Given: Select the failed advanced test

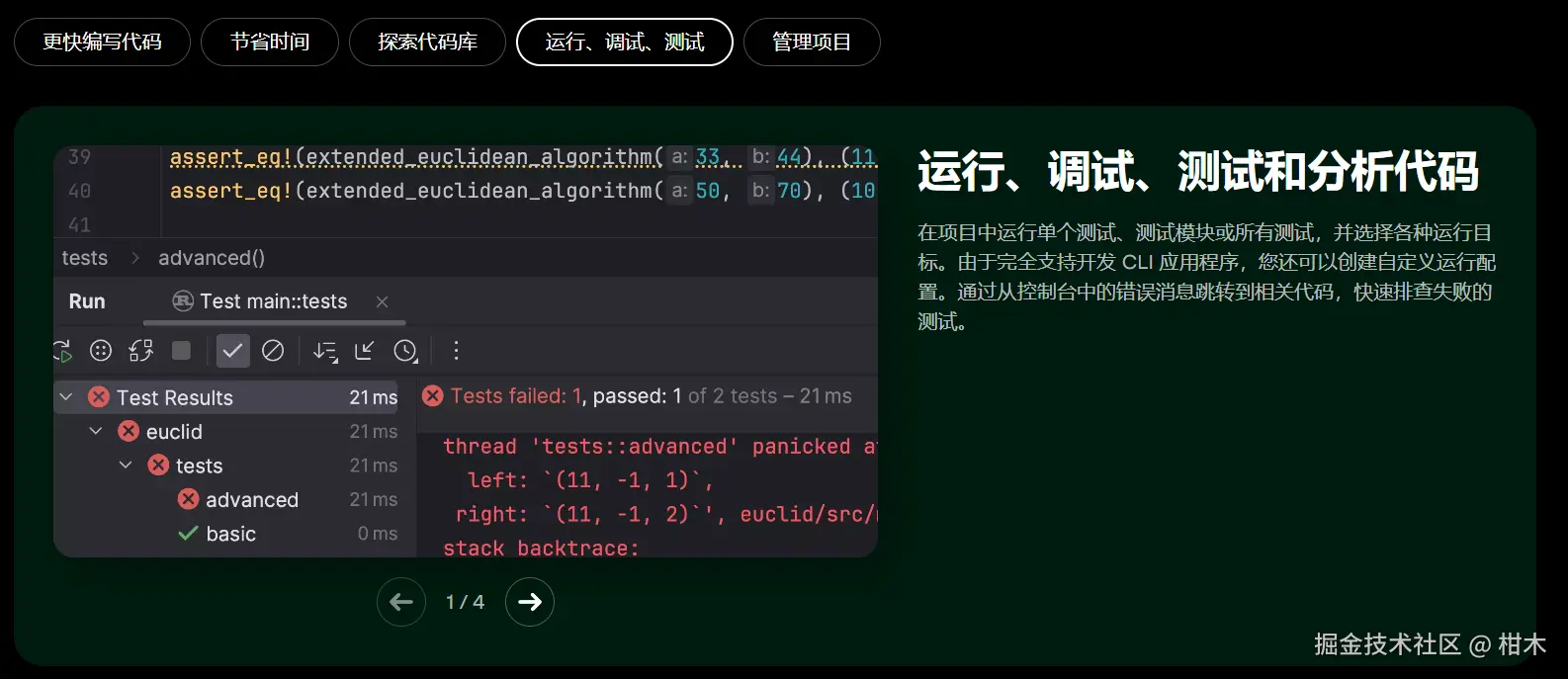Looking at the screenshot, I should 251,500.
